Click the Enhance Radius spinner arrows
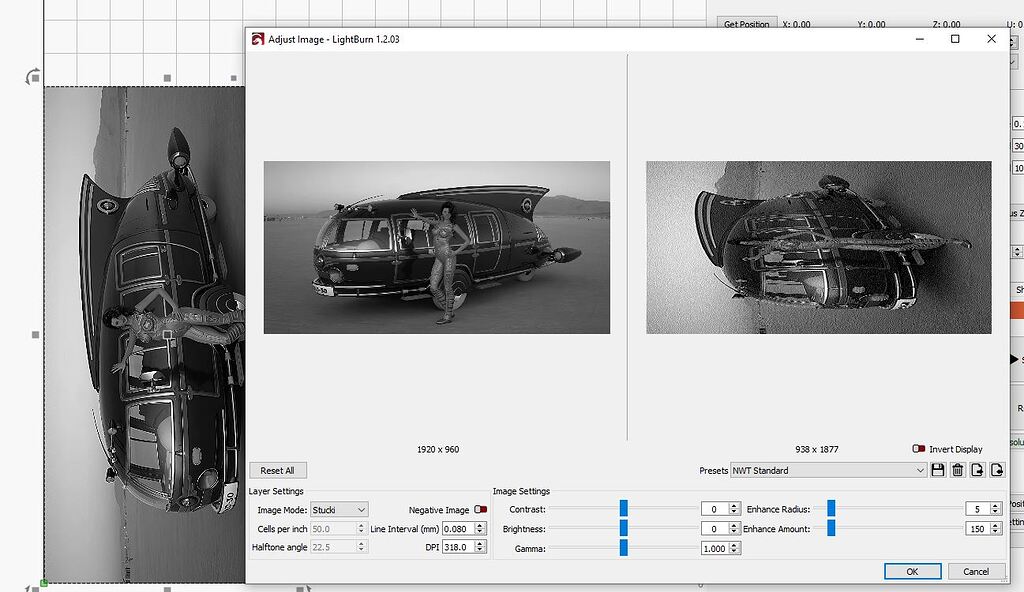Image resolution: width=1024 pixels, height=592 pixels. point(996,509)
